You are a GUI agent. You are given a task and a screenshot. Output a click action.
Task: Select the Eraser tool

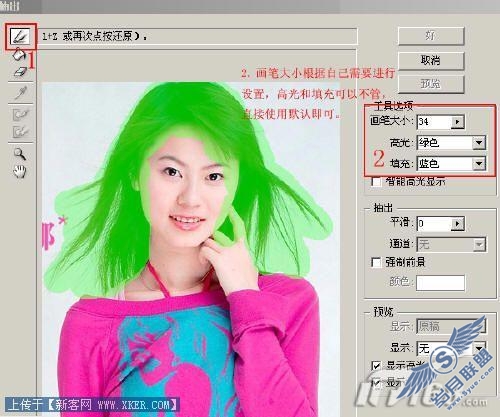20,71
